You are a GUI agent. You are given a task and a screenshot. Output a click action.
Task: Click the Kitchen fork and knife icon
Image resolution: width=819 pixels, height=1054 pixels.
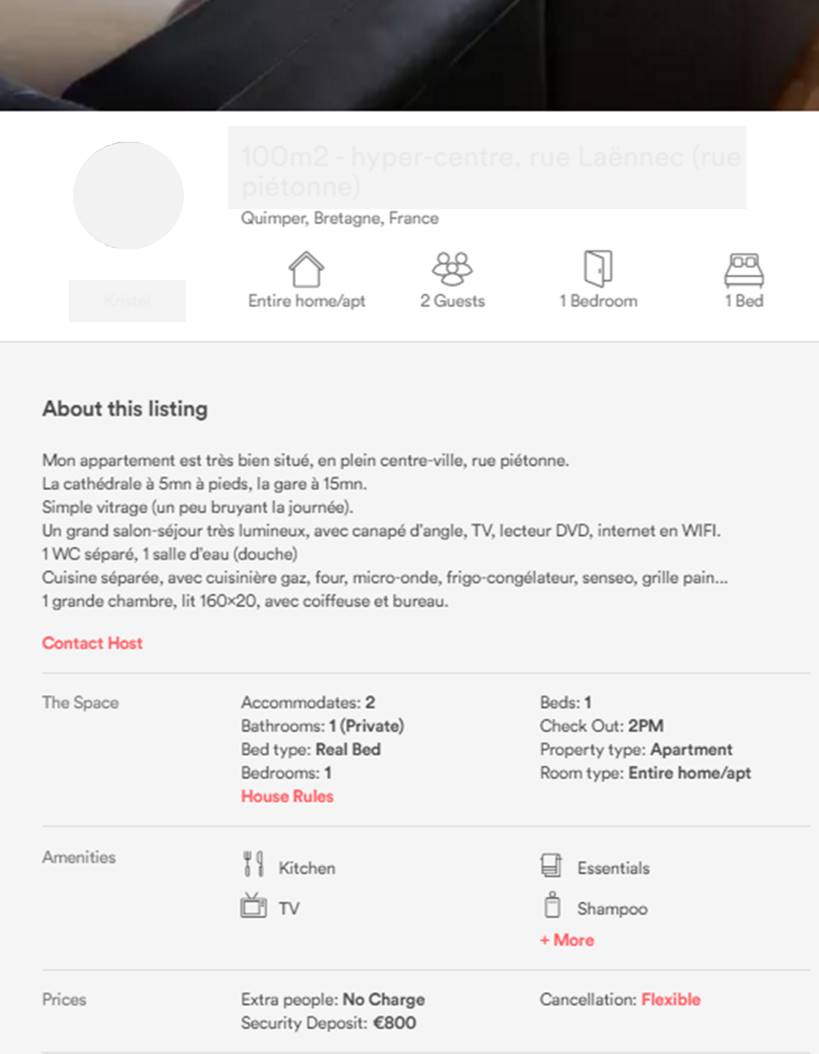point(253,866)
